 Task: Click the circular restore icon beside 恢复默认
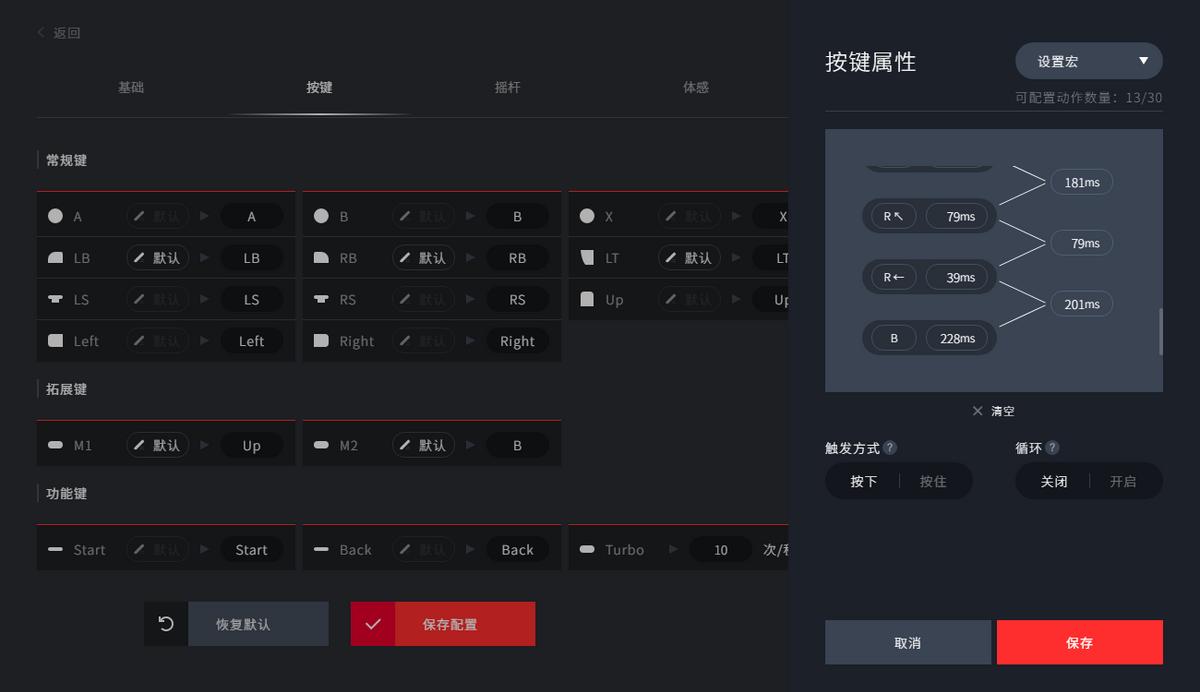pyautogui.click(x=165, y=623)
